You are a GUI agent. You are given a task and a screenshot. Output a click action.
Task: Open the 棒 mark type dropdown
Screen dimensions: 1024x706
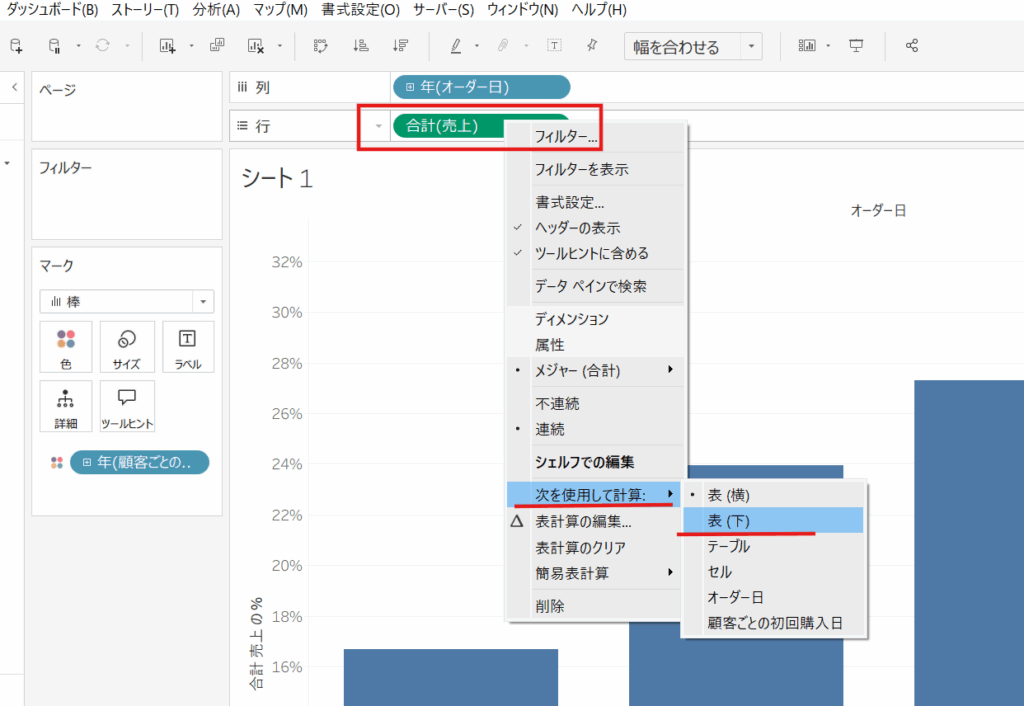pyautogui.click(x=126, y=302)
